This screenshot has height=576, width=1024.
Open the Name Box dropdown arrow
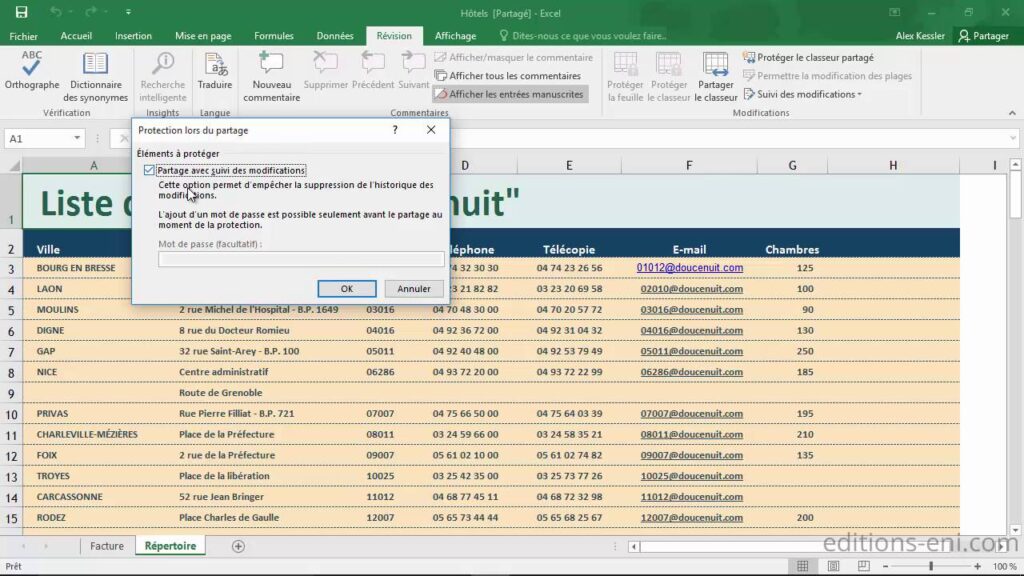(76, 138)
